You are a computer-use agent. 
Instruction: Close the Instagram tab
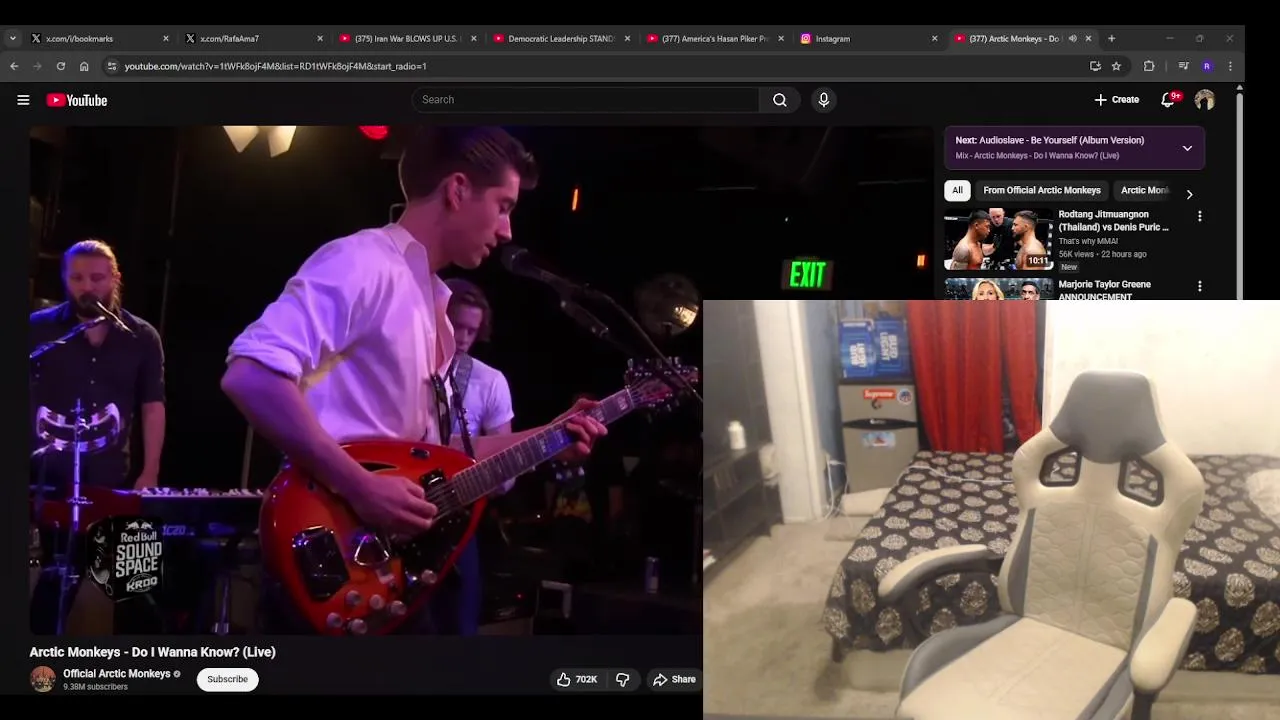coord(935,38)
